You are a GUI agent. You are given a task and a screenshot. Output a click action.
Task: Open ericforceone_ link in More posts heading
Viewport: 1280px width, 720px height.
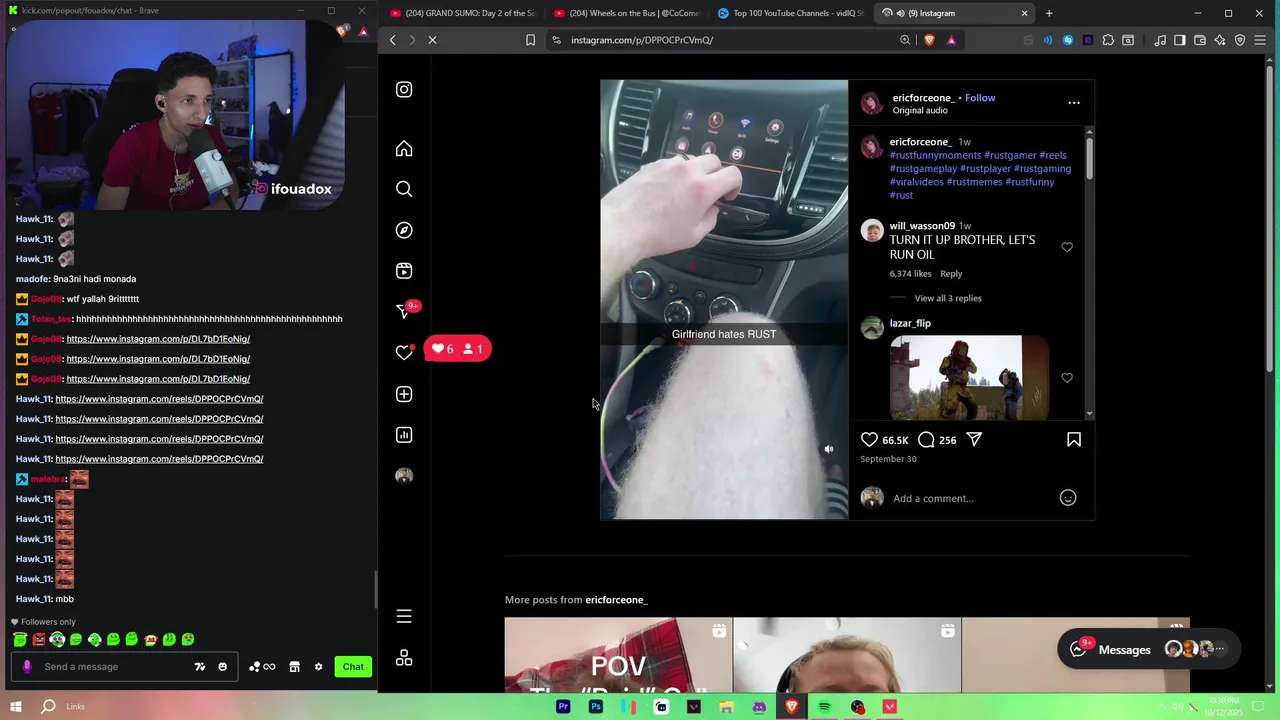tap(616, 600)
